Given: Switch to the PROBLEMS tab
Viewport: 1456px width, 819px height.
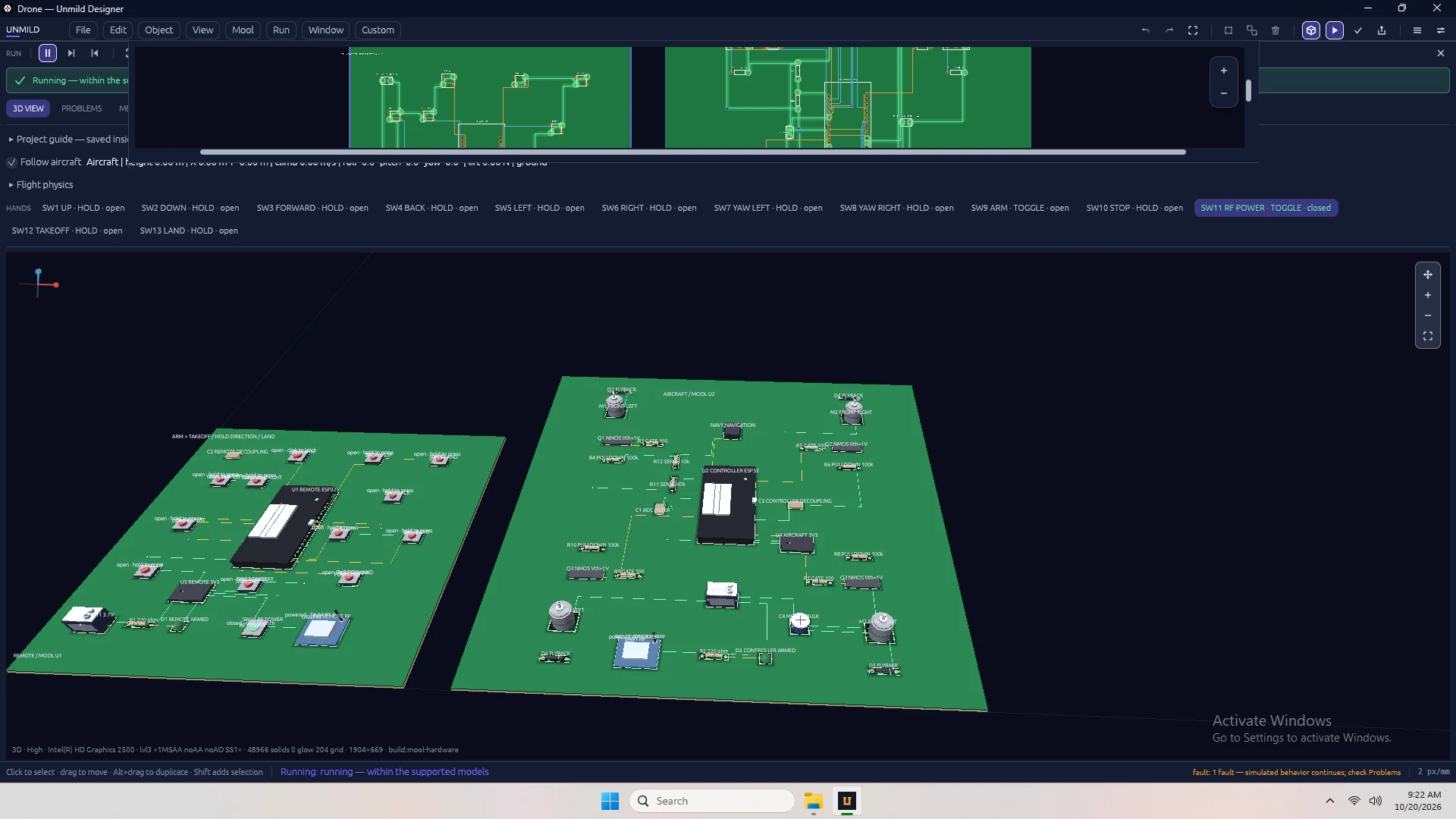Looking at the screenshot, I should tap(82, 108).
